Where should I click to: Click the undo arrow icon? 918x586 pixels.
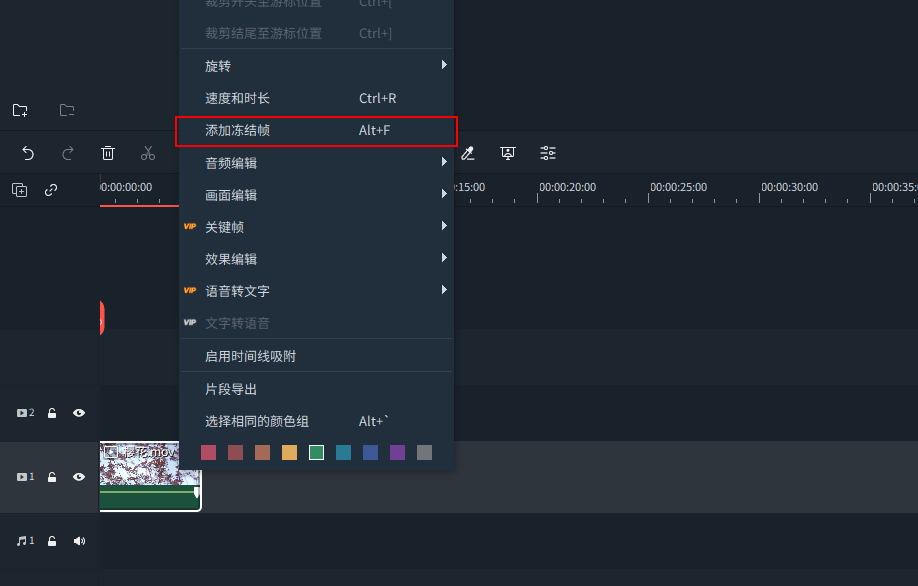(x=28, y=153)
